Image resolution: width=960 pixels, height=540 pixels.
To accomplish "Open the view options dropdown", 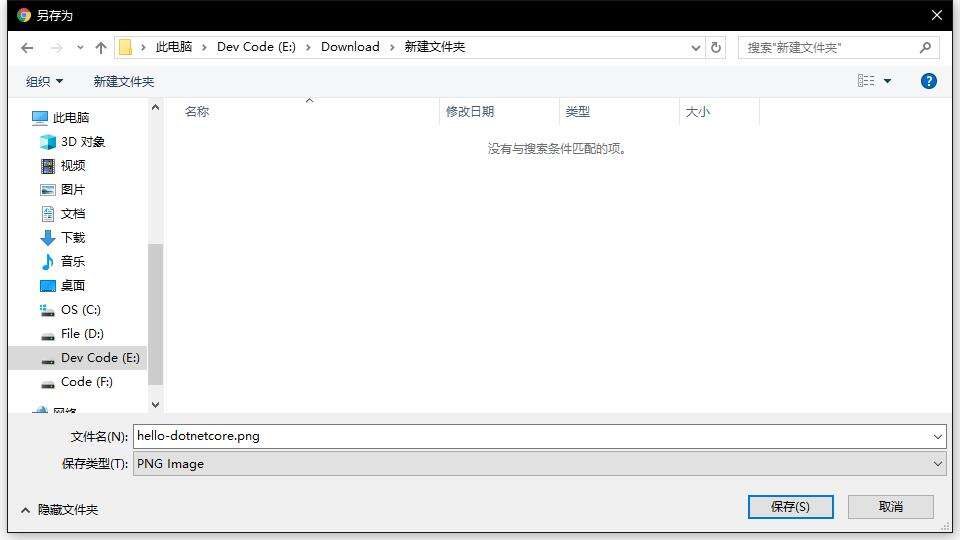I will [x=888, y=81].
